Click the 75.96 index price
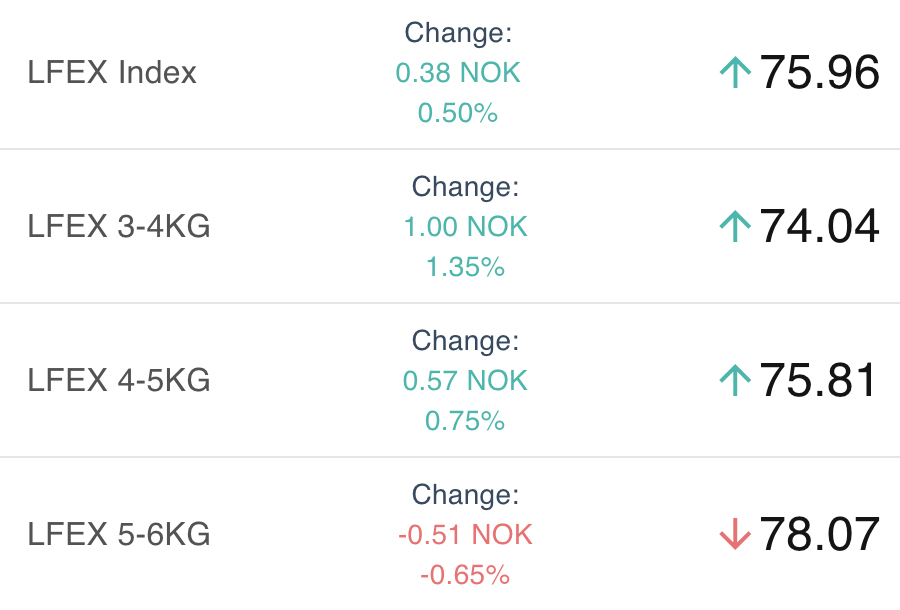The height and width of the screenshot is (610, 900). [819, 73]
